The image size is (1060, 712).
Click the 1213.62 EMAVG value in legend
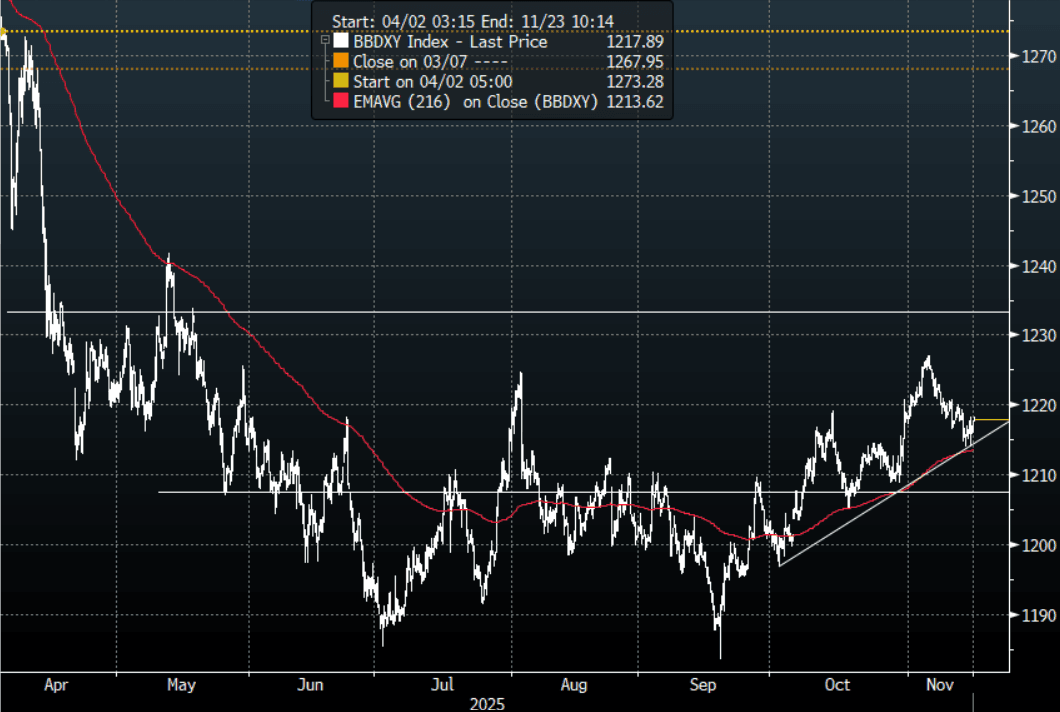635,102
